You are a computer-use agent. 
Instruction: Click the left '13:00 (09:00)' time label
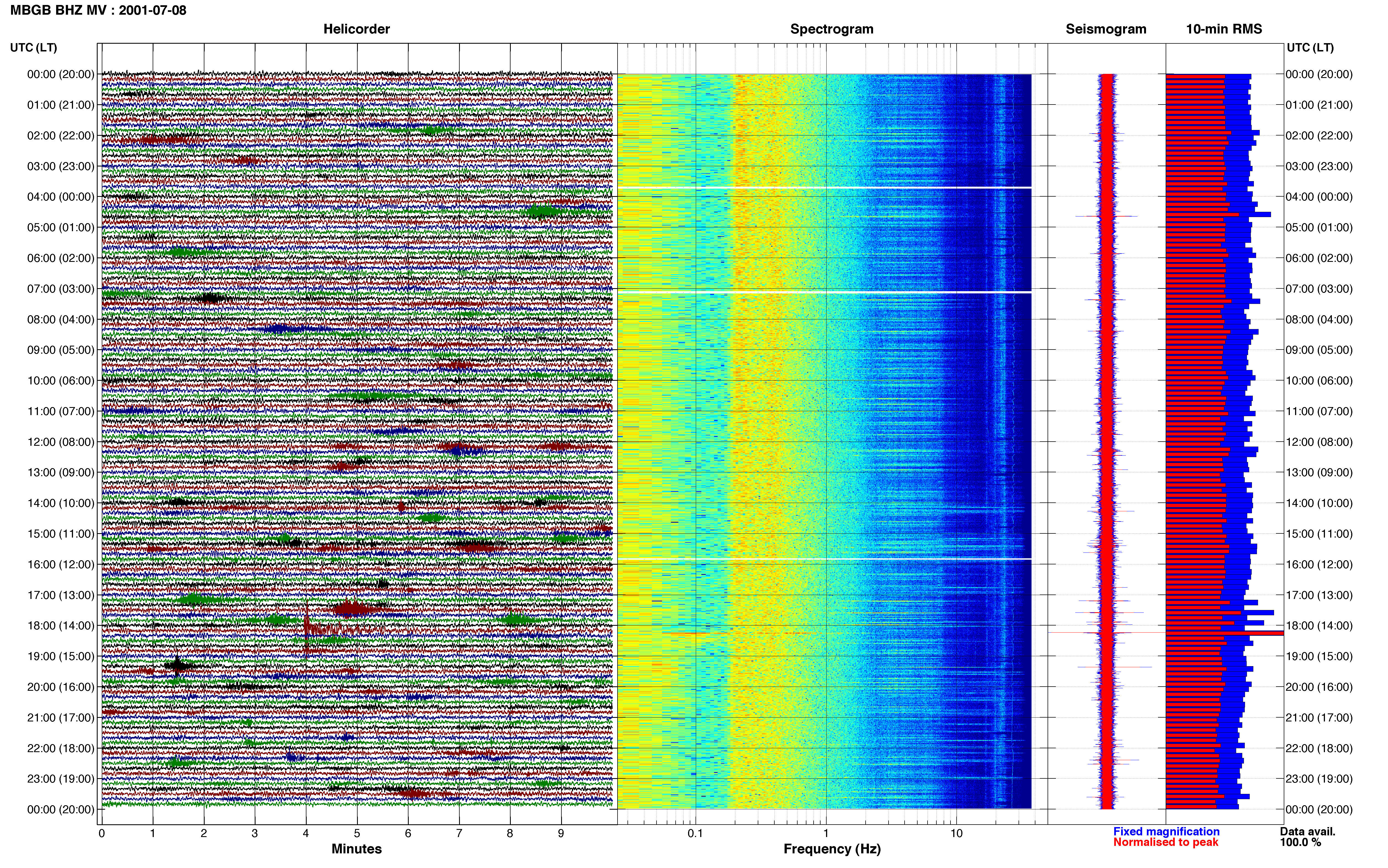61,473
